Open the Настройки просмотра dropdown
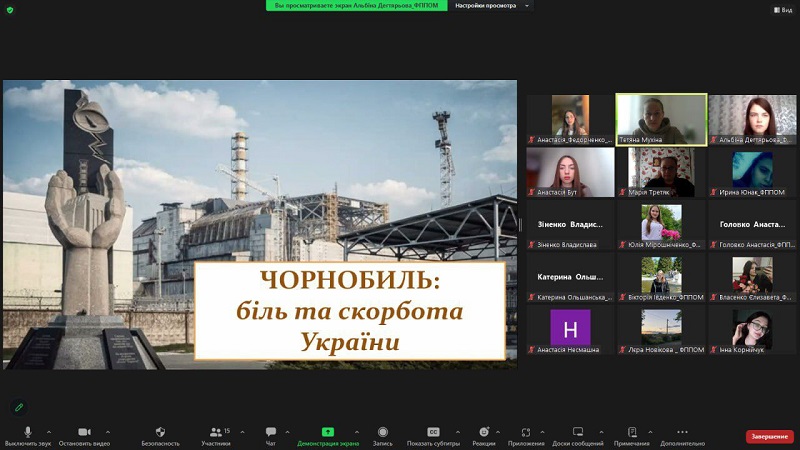This screenshot has height=450, width=800. (491, 5)
